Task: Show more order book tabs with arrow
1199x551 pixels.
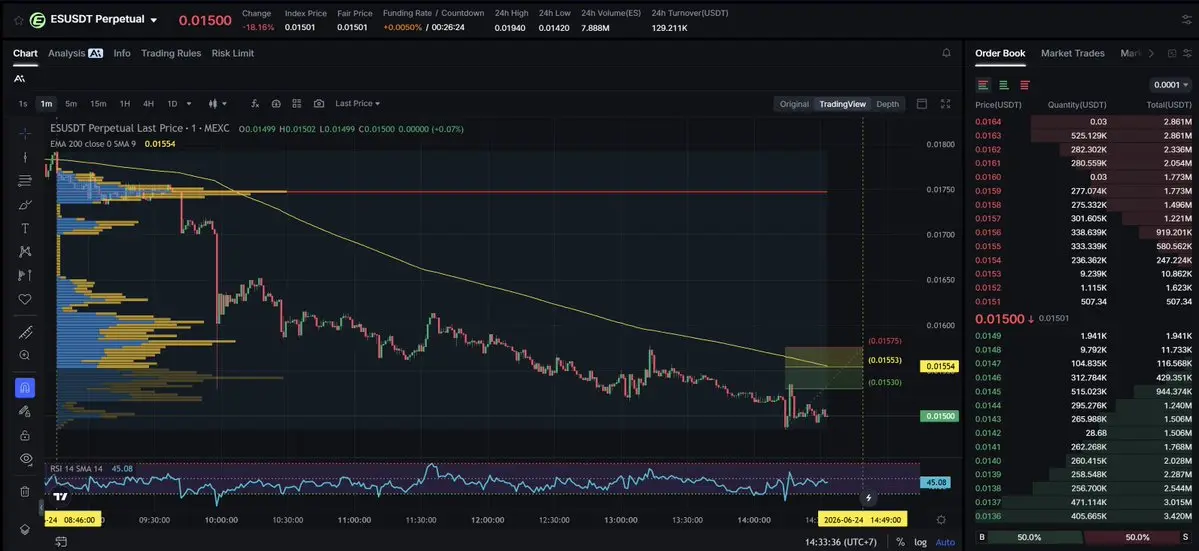Action: coord(1151,53)
